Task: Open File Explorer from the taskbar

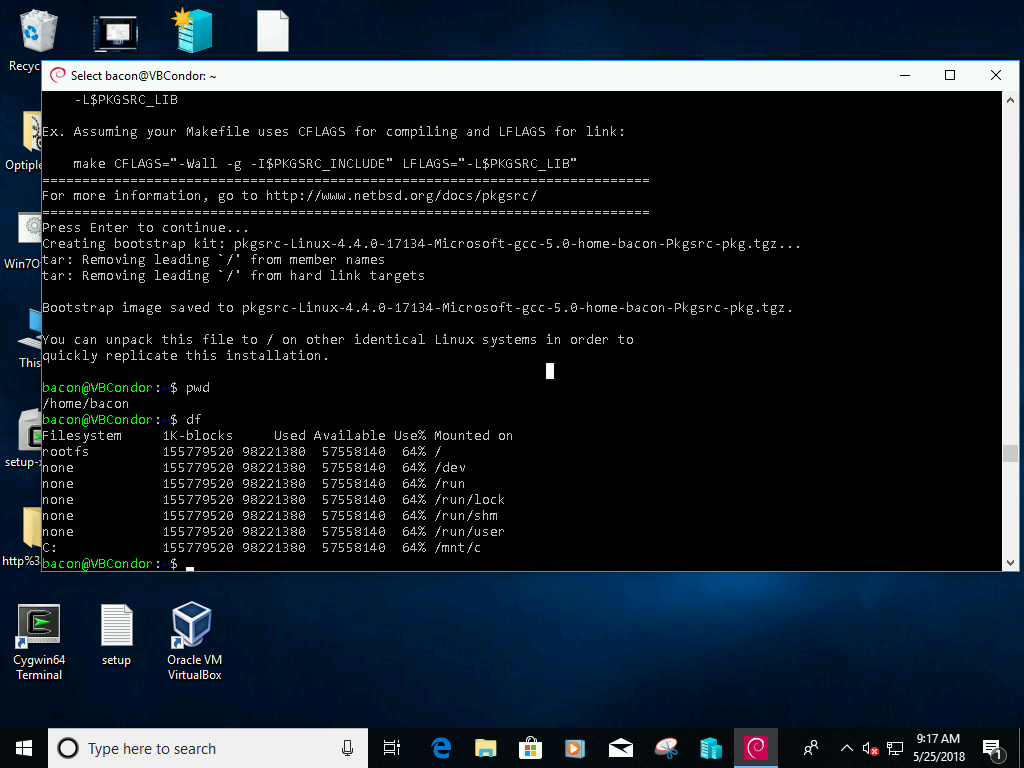Action: tap(486, 748)
